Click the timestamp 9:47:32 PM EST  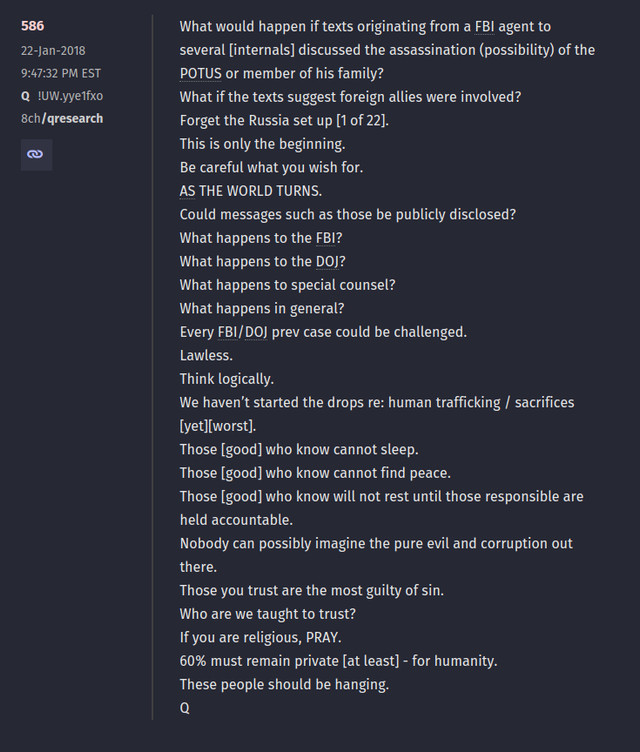[x=61, y=73]
